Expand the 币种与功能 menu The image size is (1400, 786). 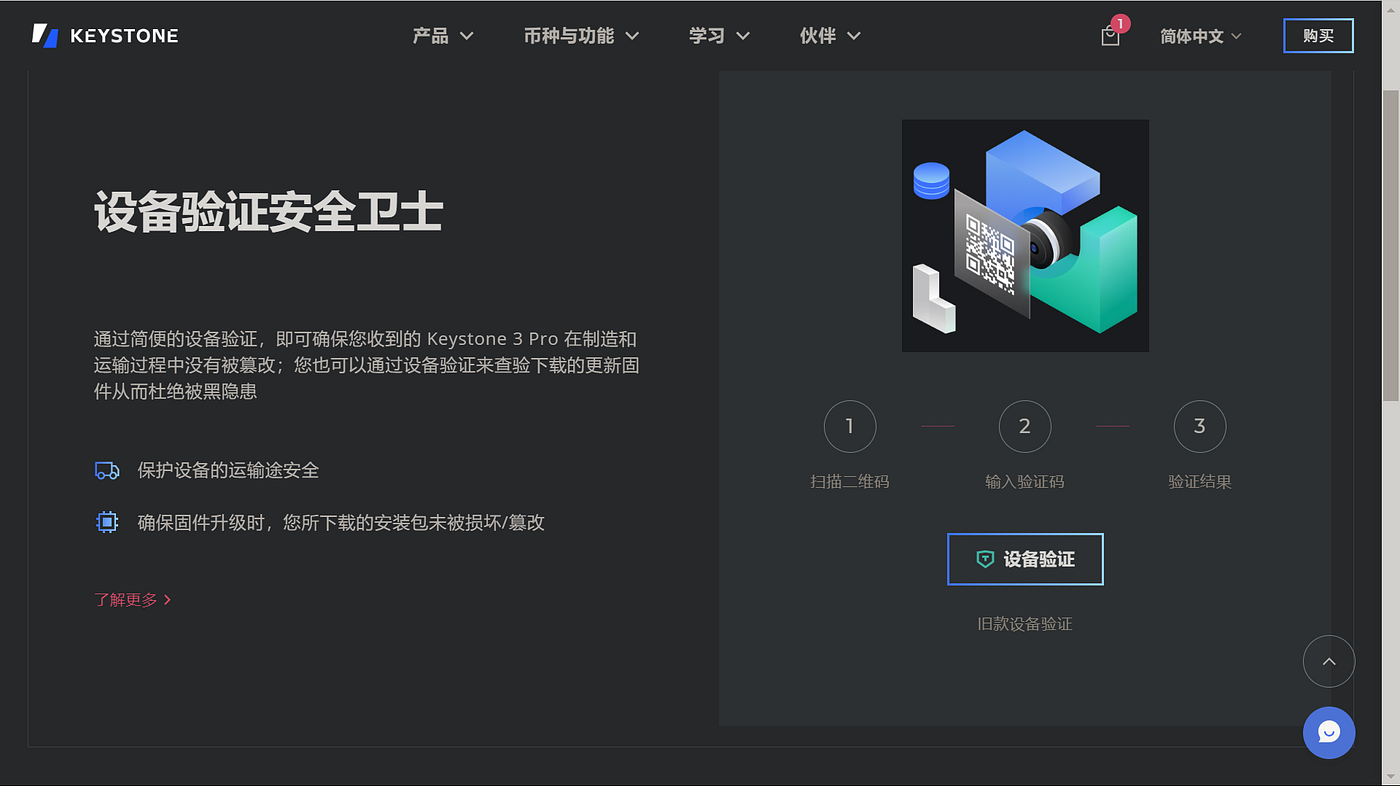tap(581, 36)
